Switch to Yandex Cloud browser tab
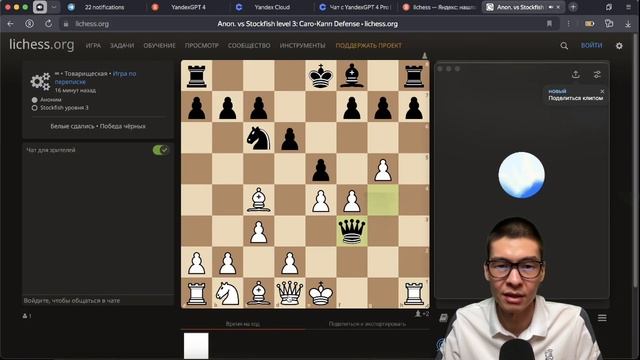This screenshot has height=360, width=640. click(272, 7)
